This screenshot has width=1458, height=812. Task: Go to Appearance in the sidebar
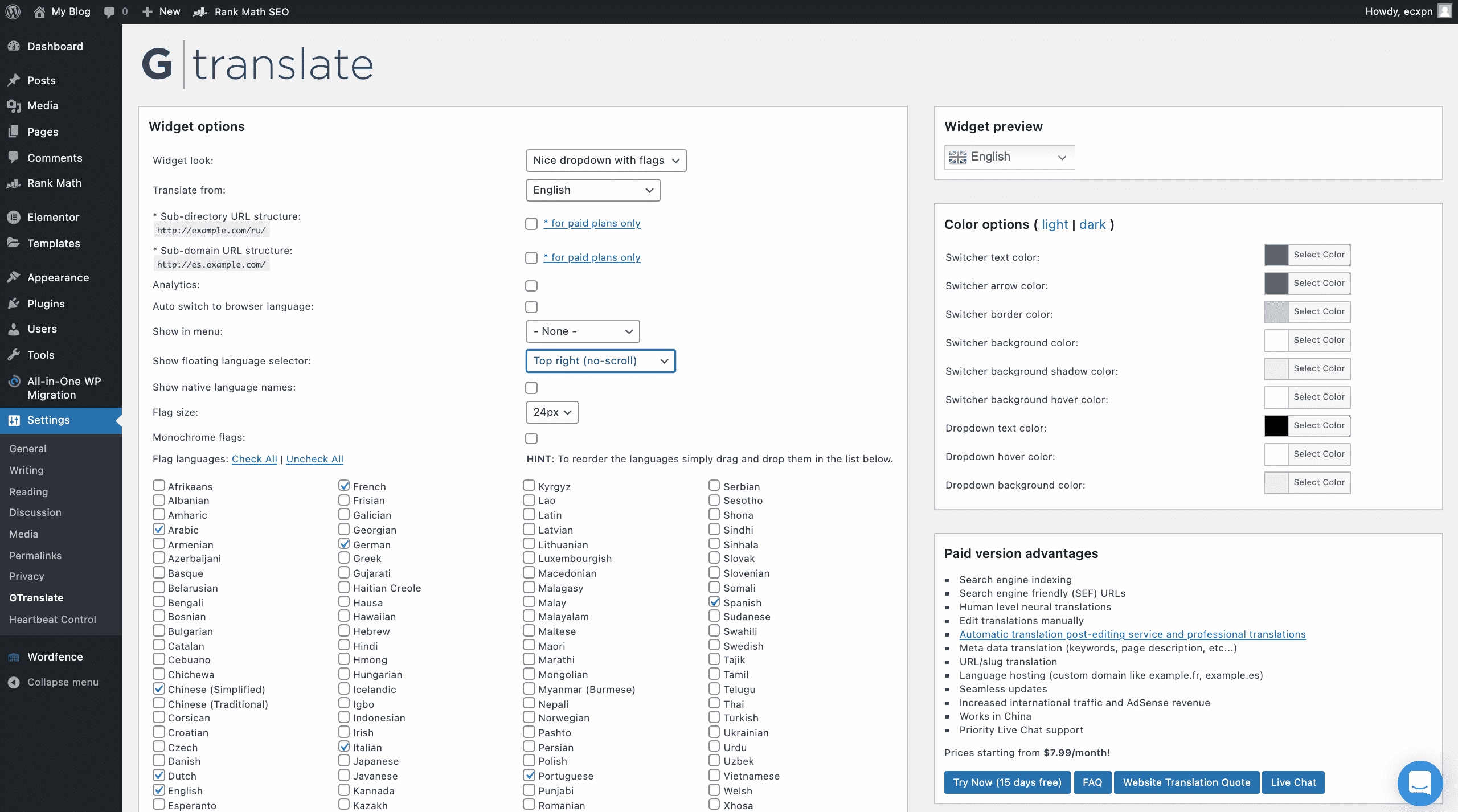pos(58,277)
